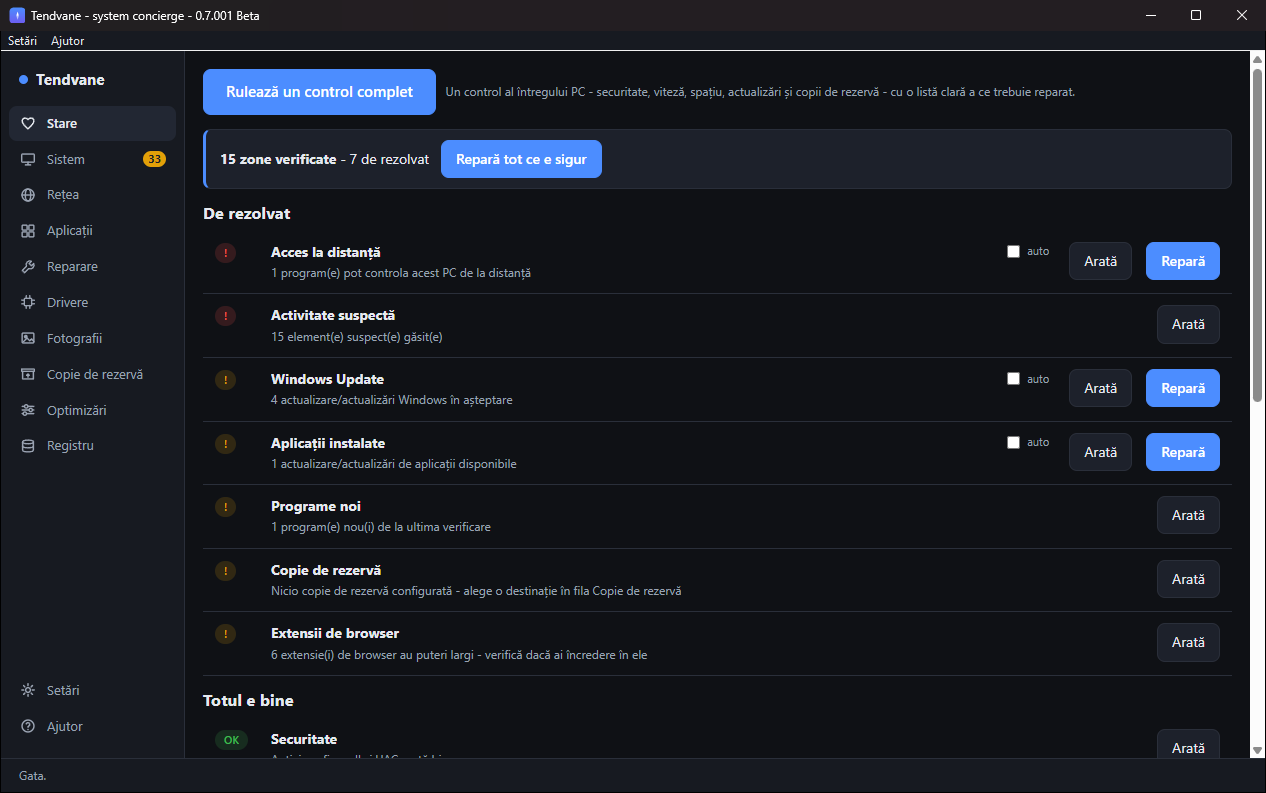Viewport: 1266px width, 793px height.
Task: Click Repară for Acces la distanță
Action: click(1183, 261)
